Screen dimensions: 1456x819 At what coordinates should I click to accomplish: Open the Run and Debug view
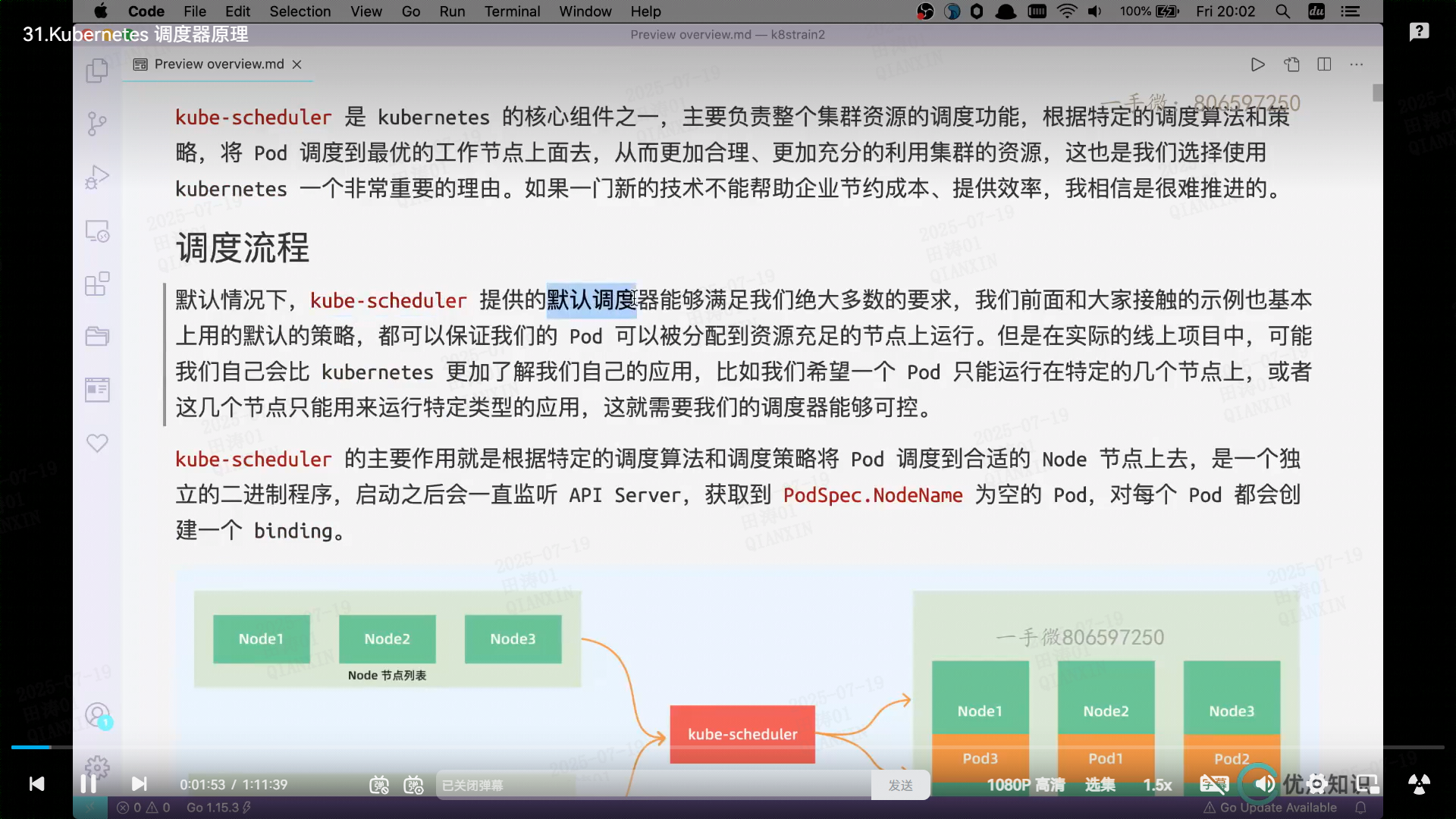tap(97, 177)
